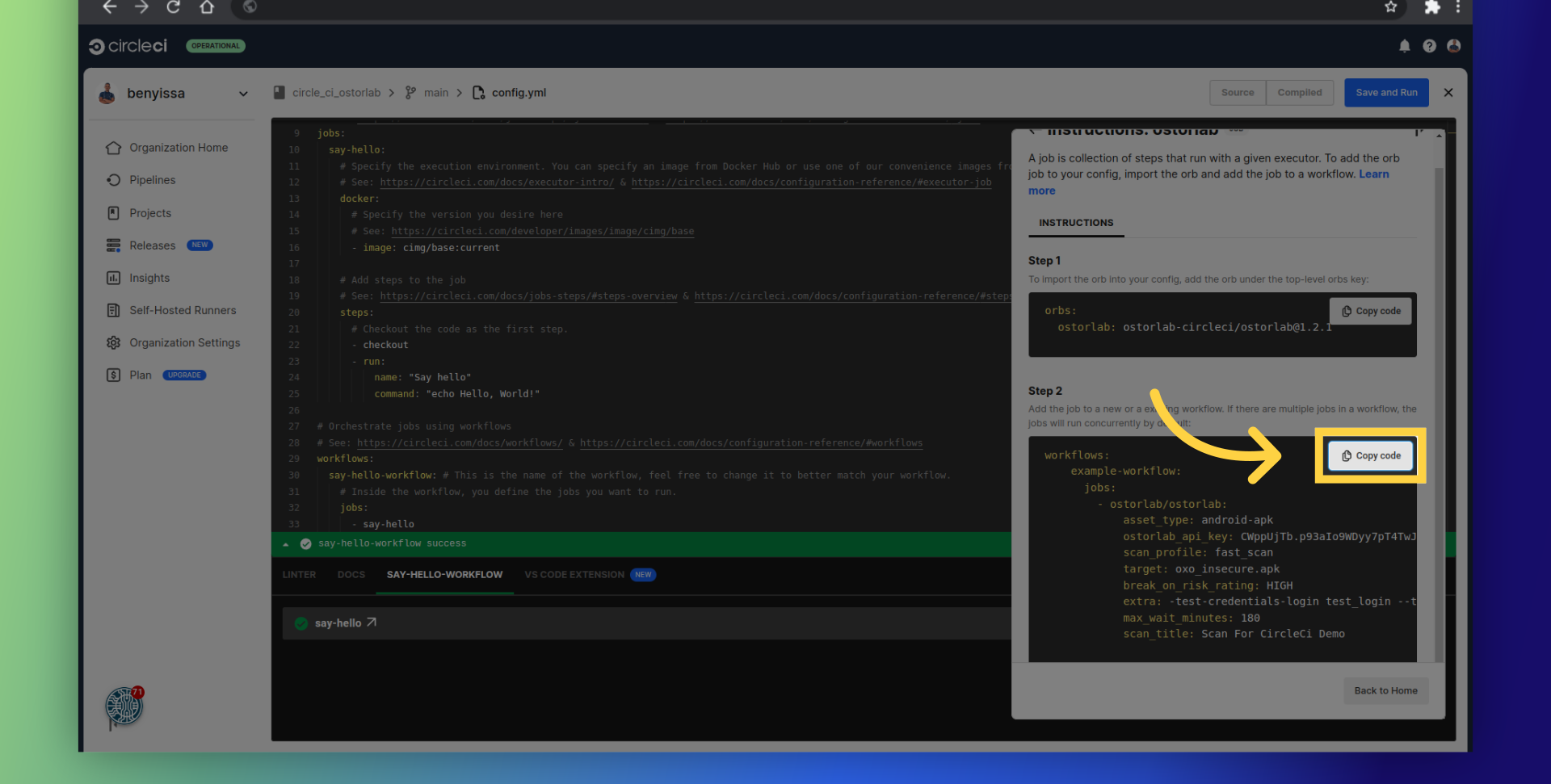Expand the benyissa organization dropdown
Image resolution: width=1551 pixels, height=784 pixels.
click(x=243, y=94)
